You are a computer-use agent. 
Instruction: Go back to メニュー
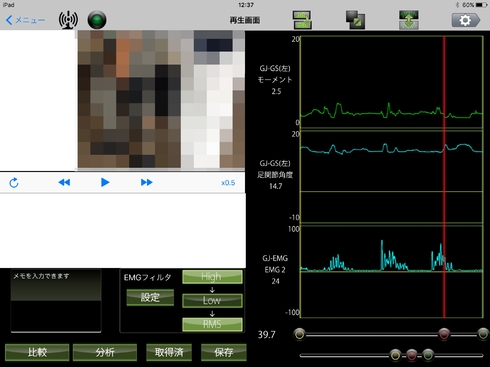coord(25,20)
